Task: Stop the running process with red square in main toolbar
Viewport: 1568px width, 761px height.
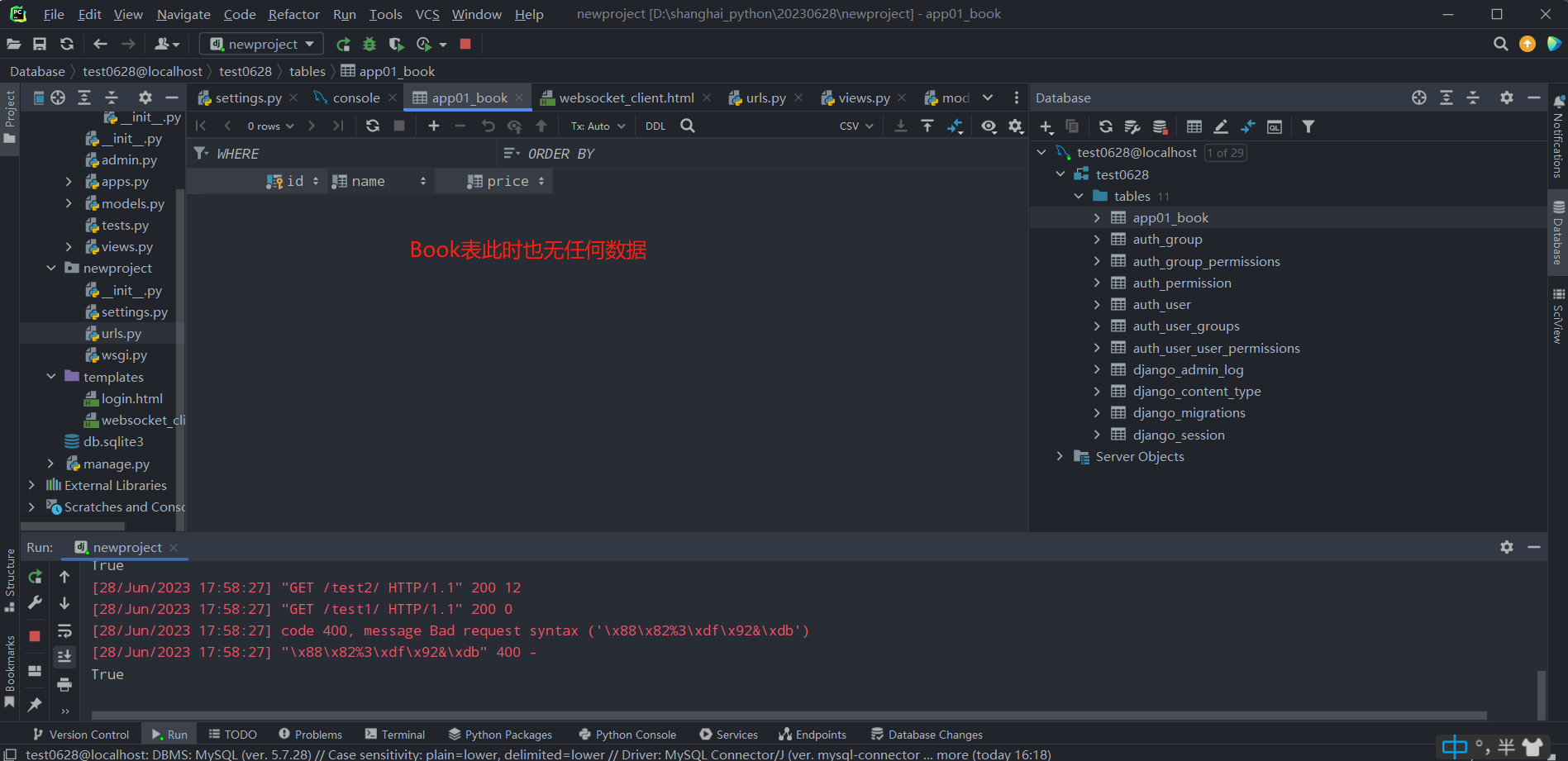Action: pos(465,44)
